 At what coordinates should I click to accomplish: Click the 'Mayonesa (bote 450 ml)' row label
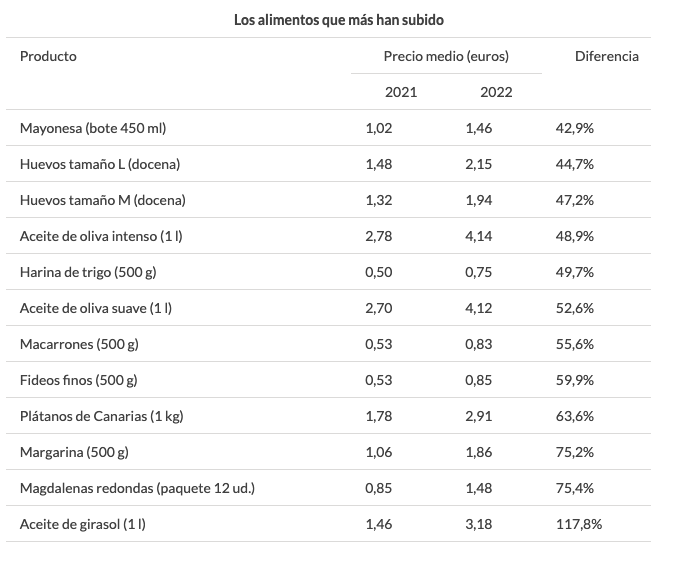93,128
